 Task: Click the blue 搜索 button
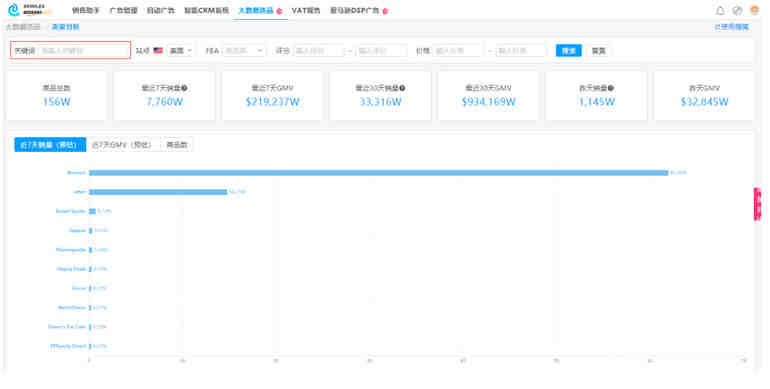click(569, 51)
